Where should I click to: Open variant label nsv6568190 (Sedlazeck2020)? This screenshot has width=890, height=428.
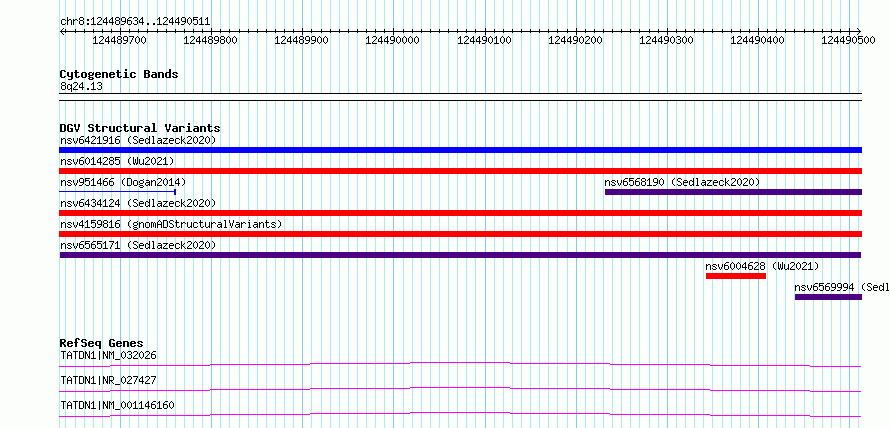(682, 182)
